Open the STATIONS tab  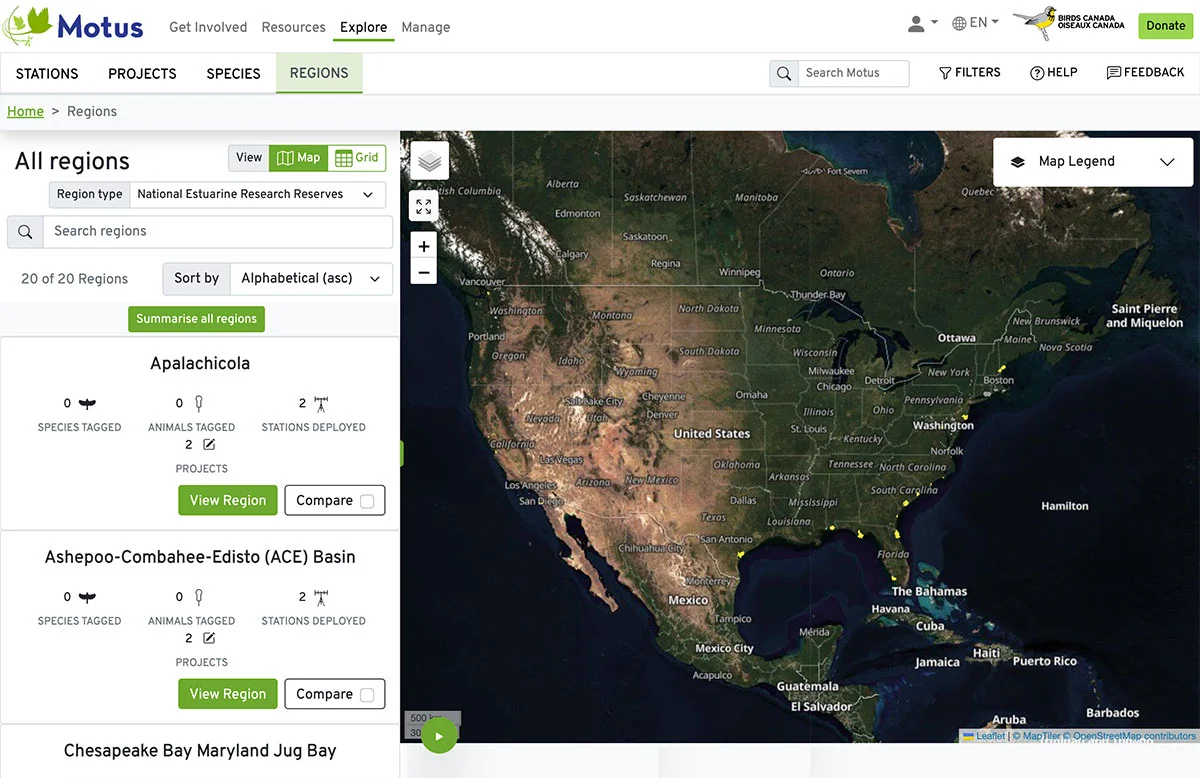47,74
